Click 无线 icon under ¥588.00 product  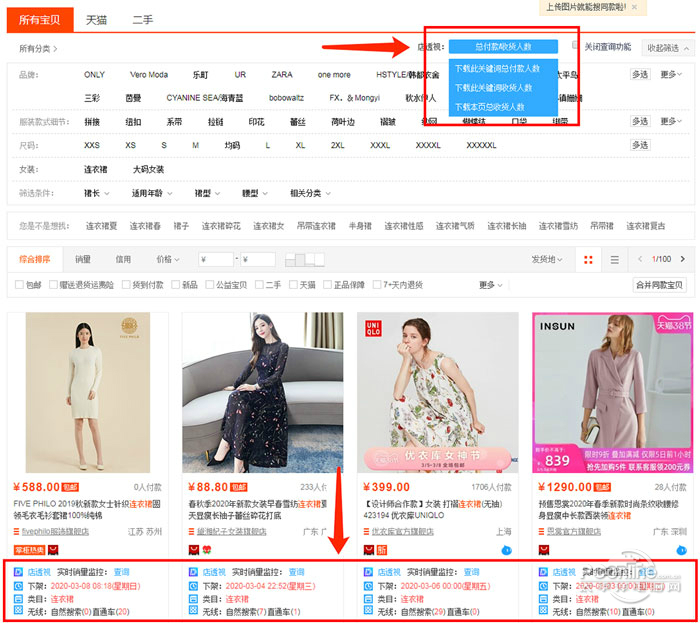(x=18, y=611)
